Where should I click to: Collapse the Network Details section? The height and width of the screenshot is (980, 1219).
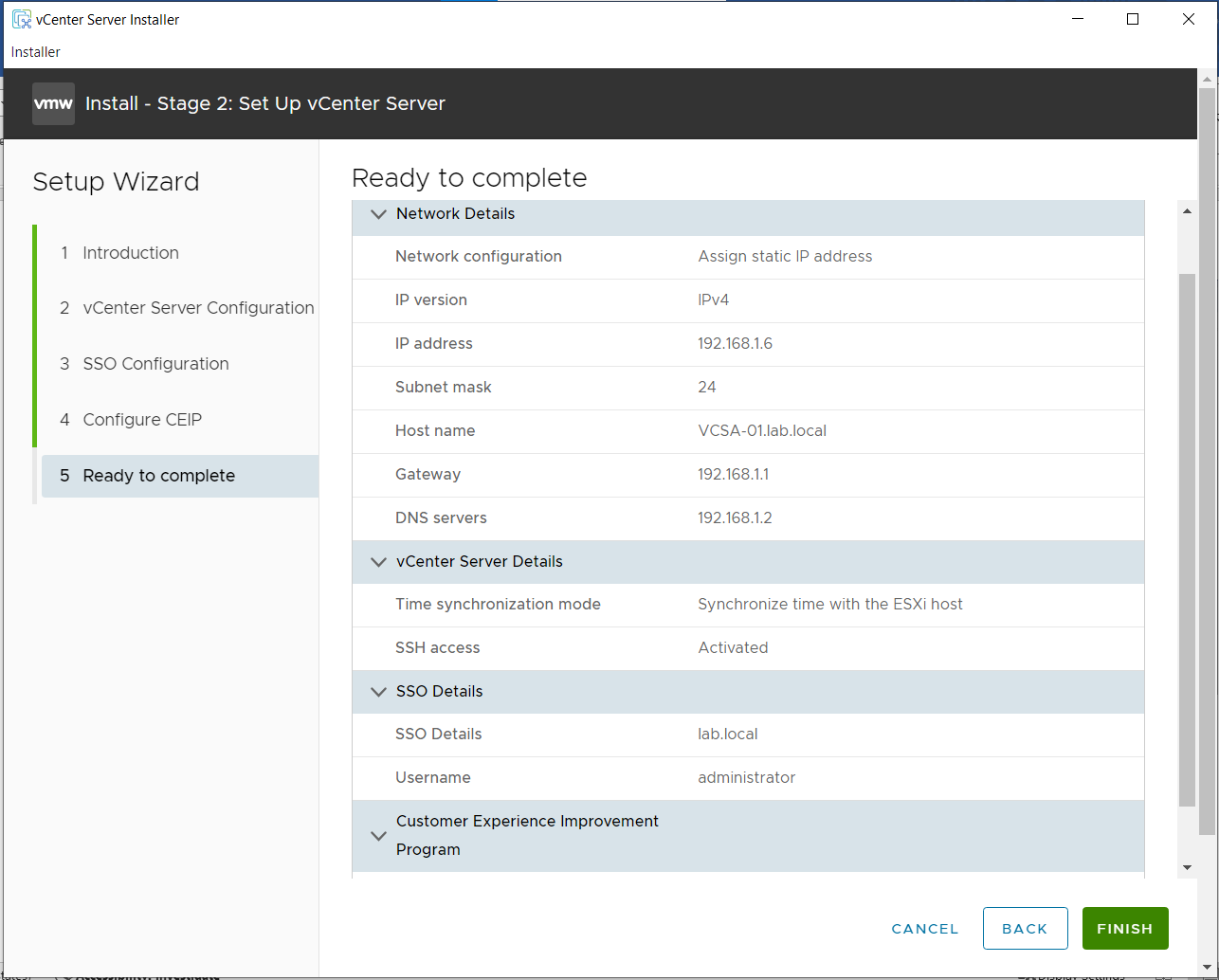[x=379, y=214]
